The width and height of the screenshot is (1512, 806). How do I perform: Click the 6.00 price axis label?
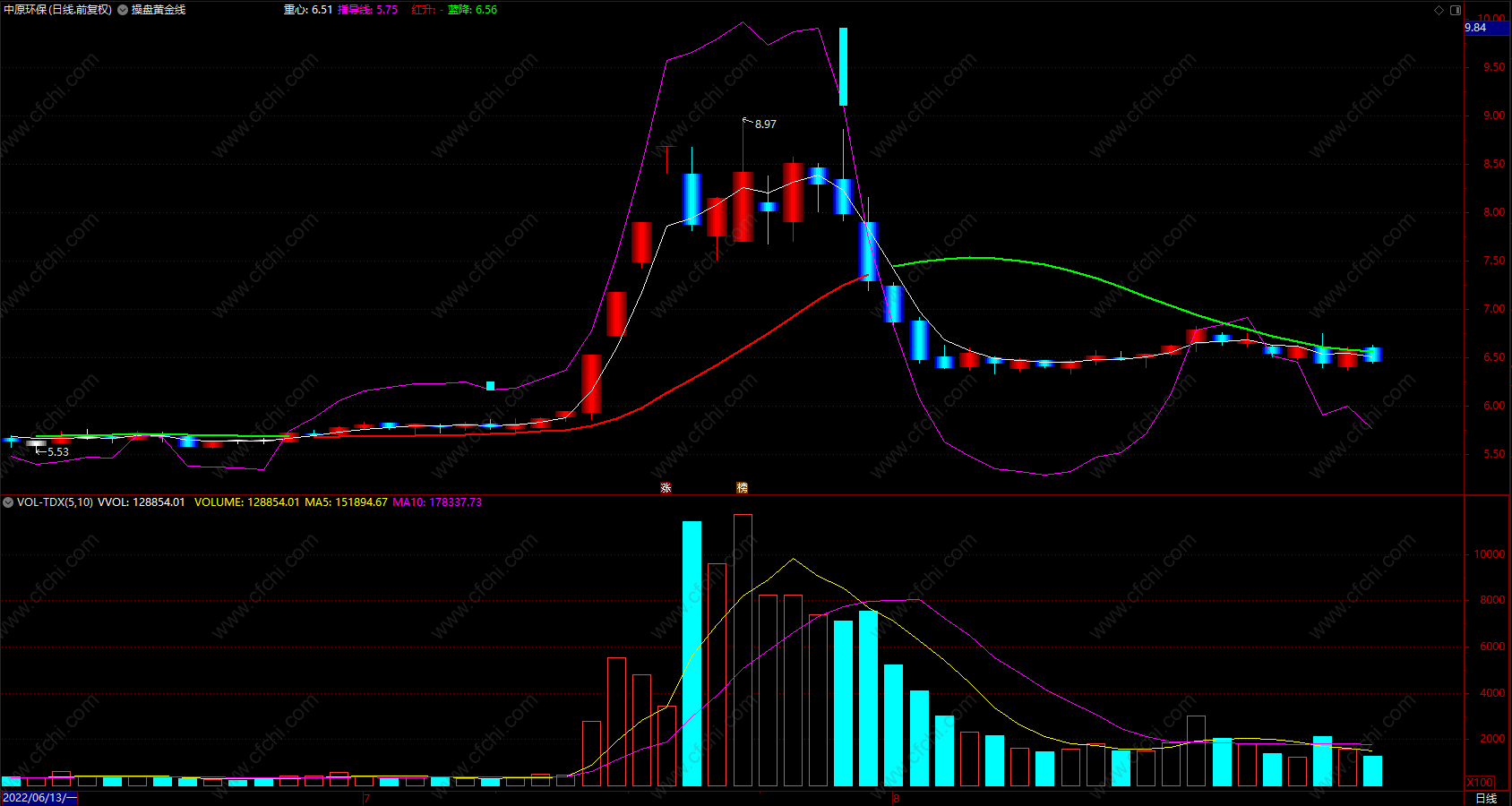(1494, 406)
